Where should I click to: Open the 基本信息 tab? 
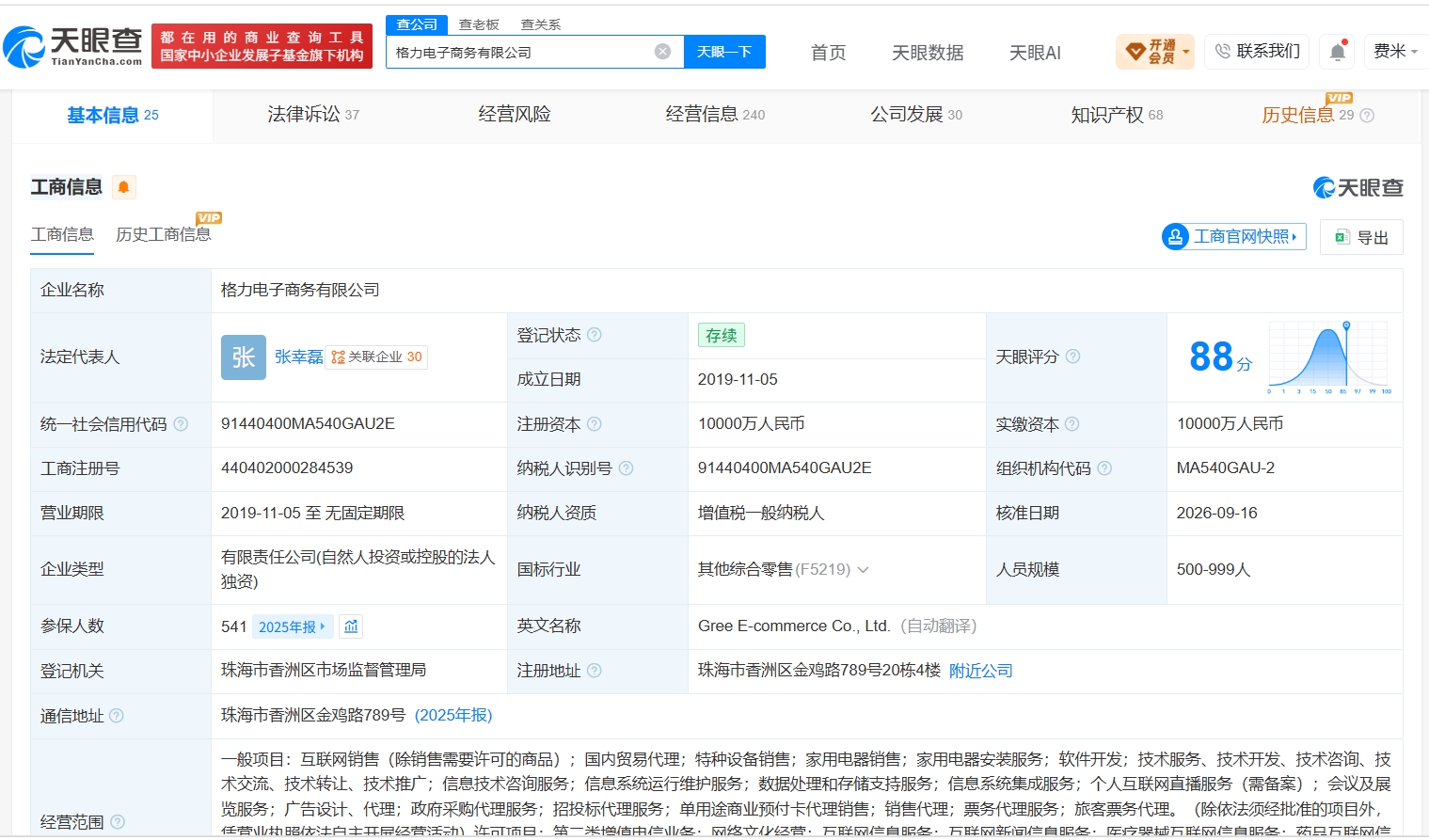pos(113,116)
